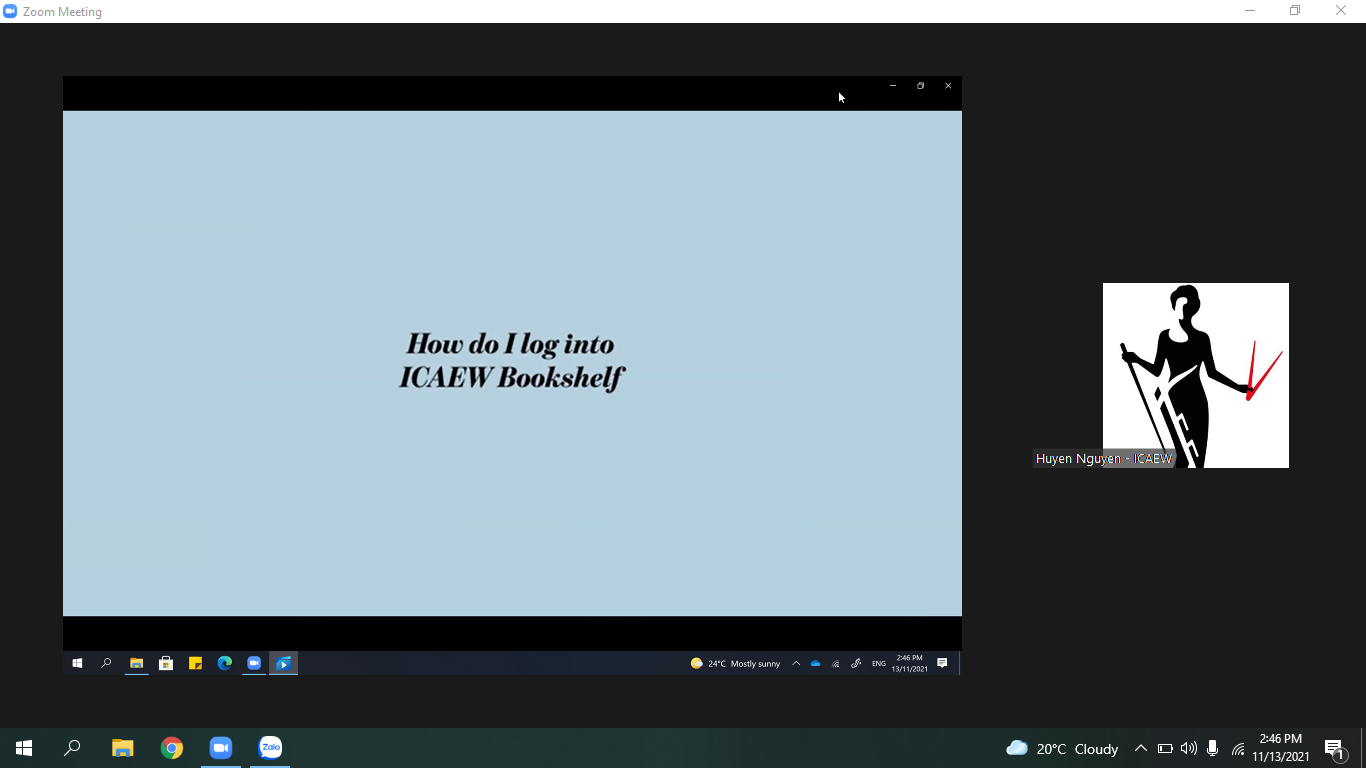The height and width of the screenshot is (768, 1366).
Task: Open the clock showing 2:46 PM 11/13/2021
Action: (1281, 748)
